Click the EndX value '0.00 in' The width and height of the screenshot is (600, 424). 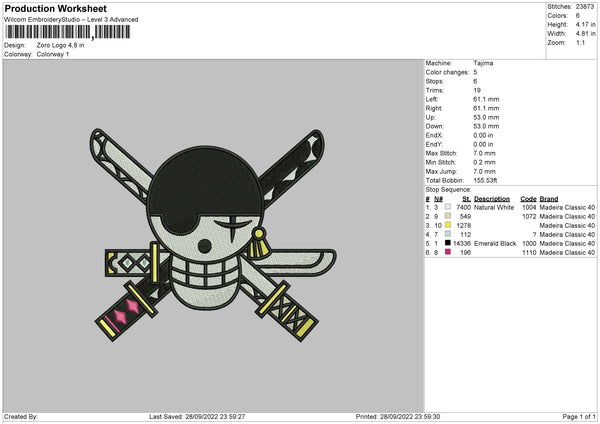(483, 135)
